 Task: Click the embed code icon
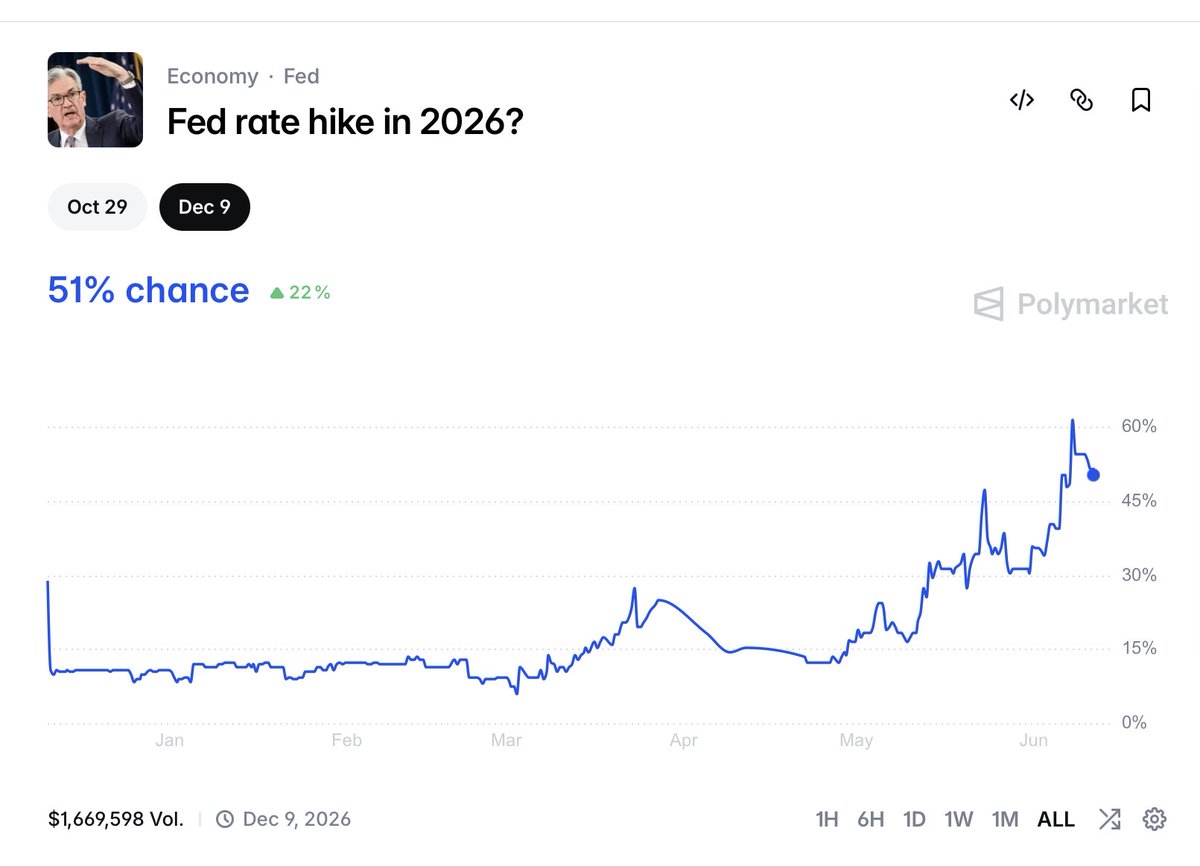pyautogui.click(x=1021, y=100)
